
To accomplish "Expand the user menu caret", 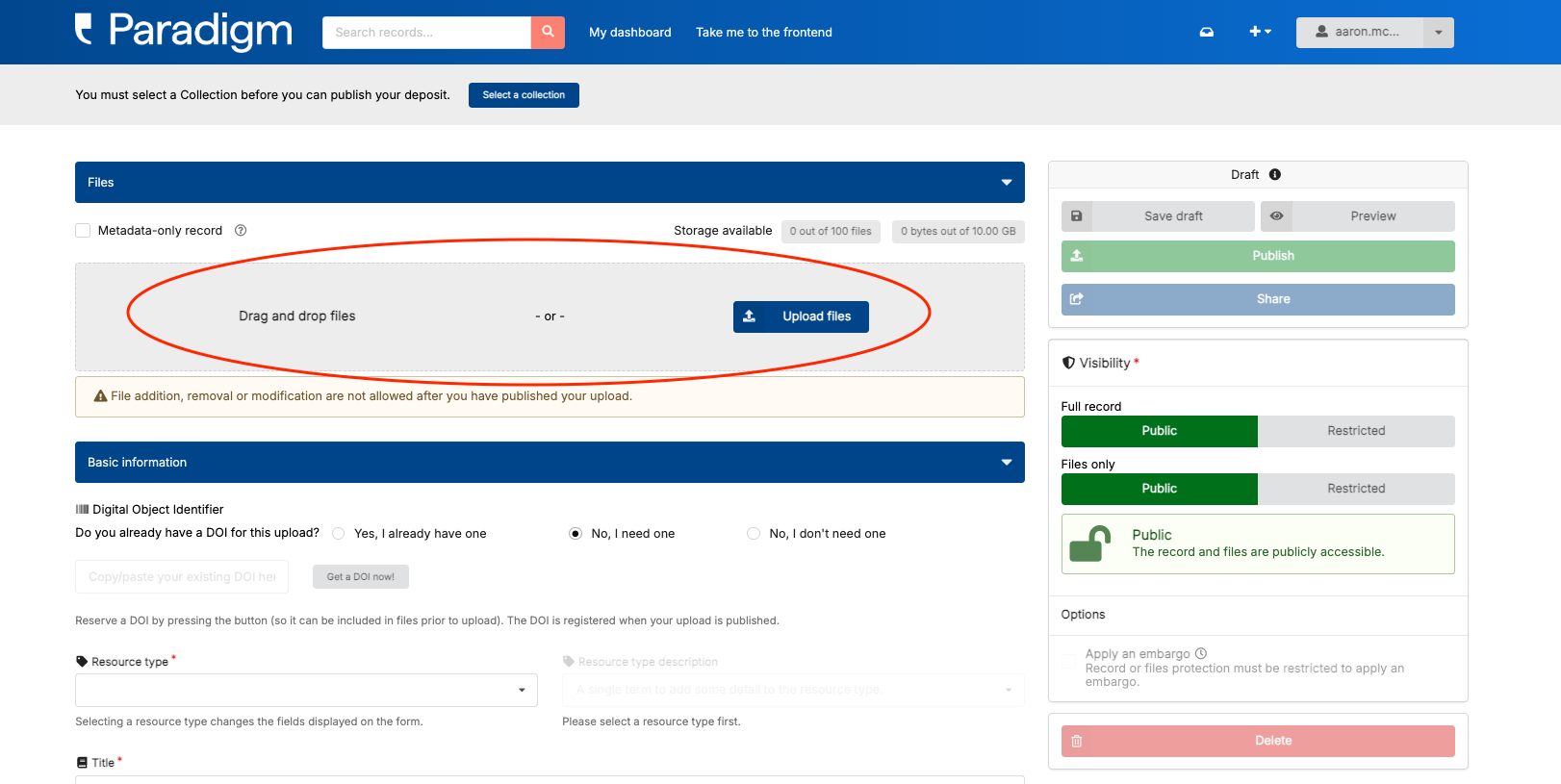I will (1439, 32).
